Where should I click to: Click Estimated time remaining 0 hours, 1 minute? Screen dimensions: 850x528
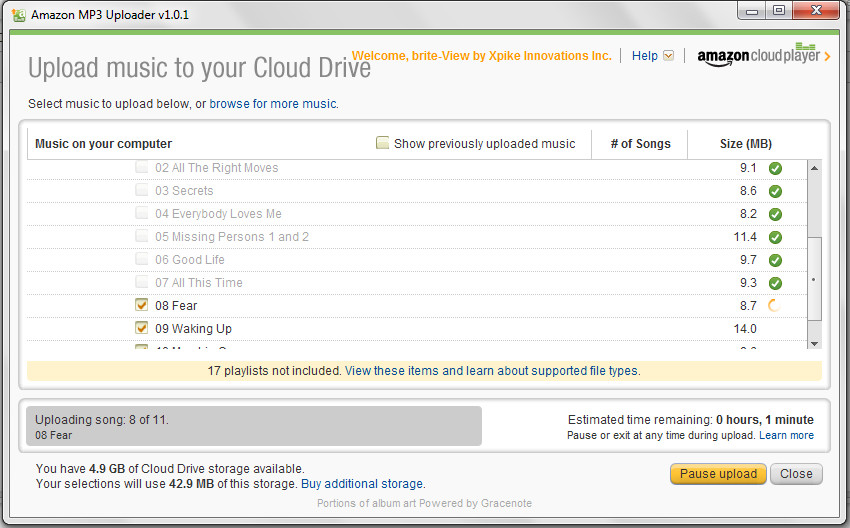(690, 420)
